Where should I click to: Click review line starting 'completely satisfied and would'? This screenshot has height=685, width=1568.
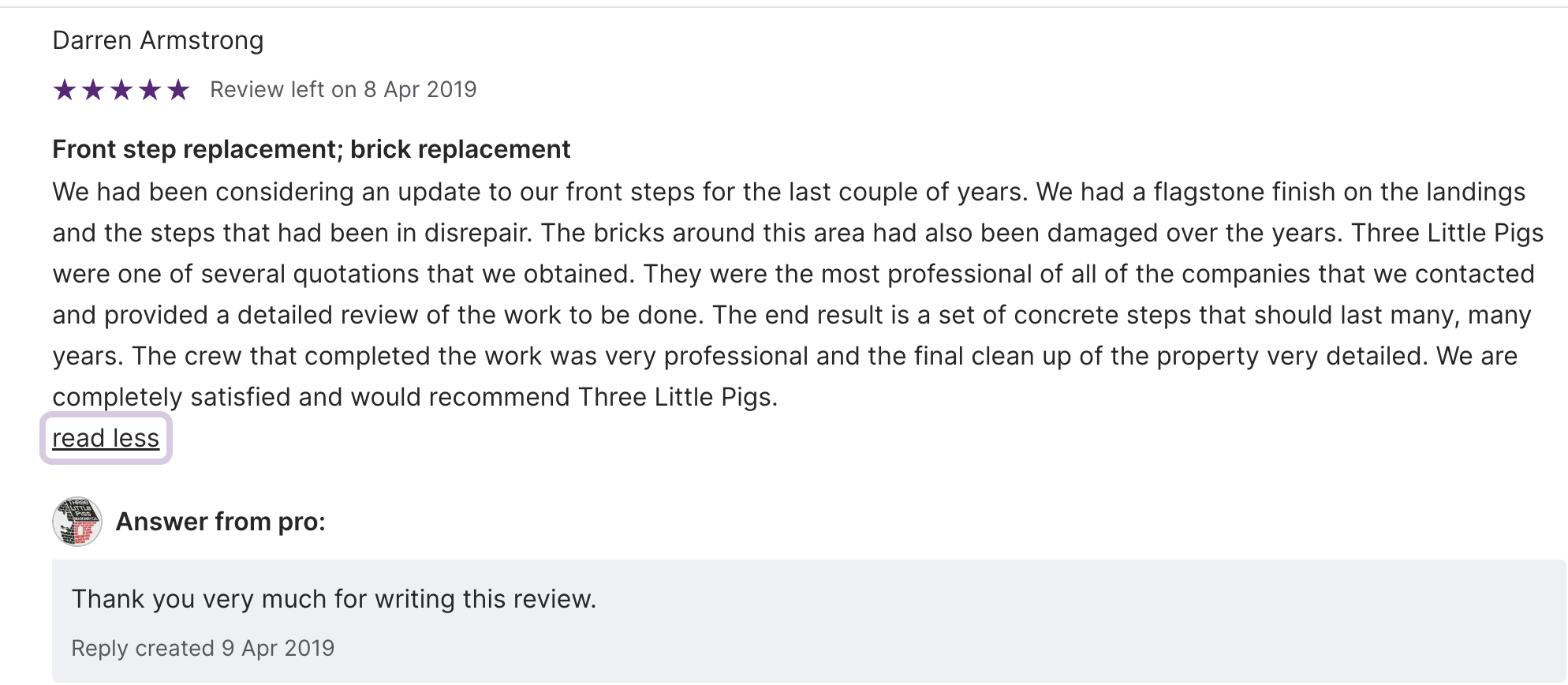415,397
